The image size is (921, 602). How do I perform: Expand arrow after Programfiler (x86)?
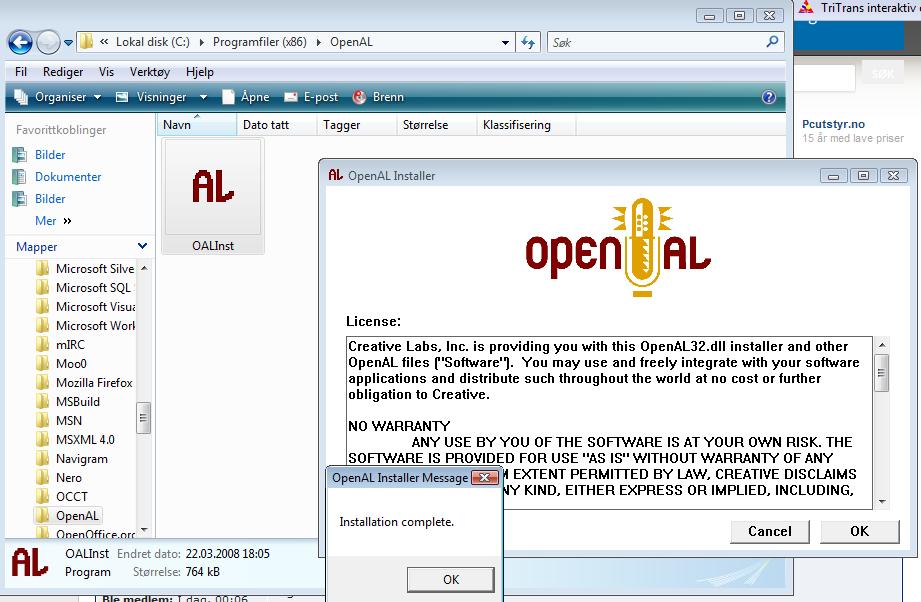click(x=318, y=42)
